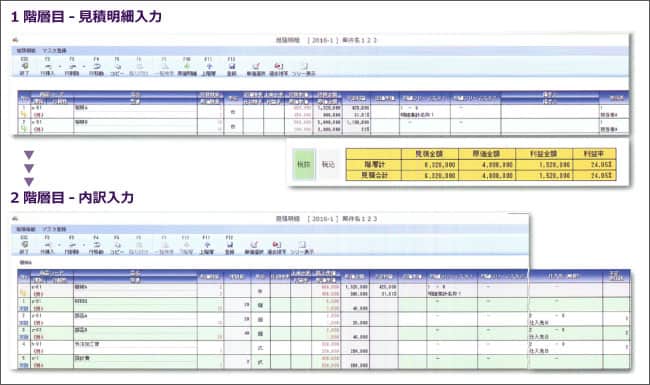Click コピー (F5) icon in 1階層目 window
650x385 pixels.
click(x=117, y=66)
